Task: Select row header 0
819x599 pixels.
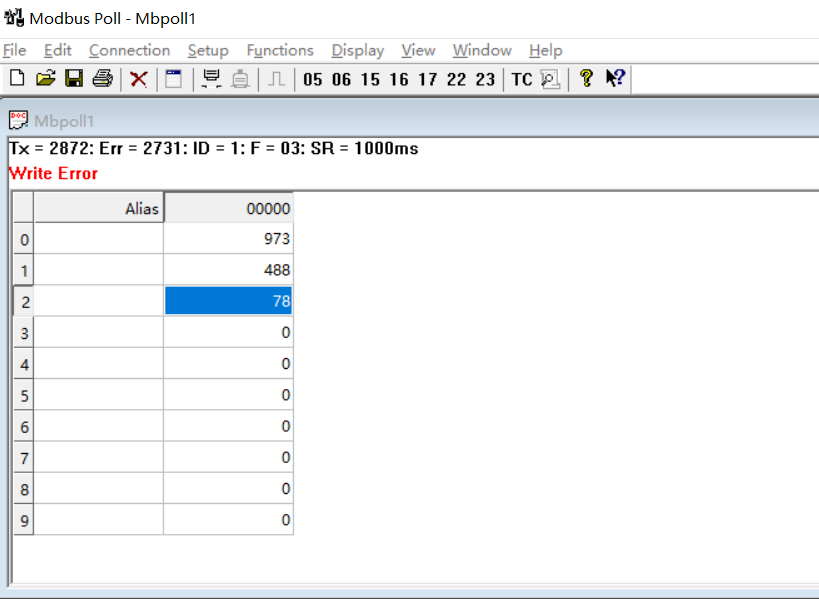Action: click(x=24, y=239)
